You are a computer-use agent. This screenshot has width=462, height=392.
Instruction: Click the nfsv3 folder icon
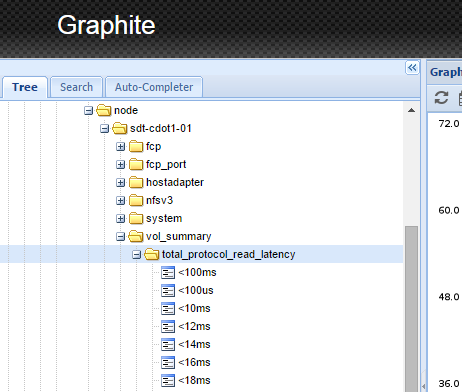pos(136,200)
